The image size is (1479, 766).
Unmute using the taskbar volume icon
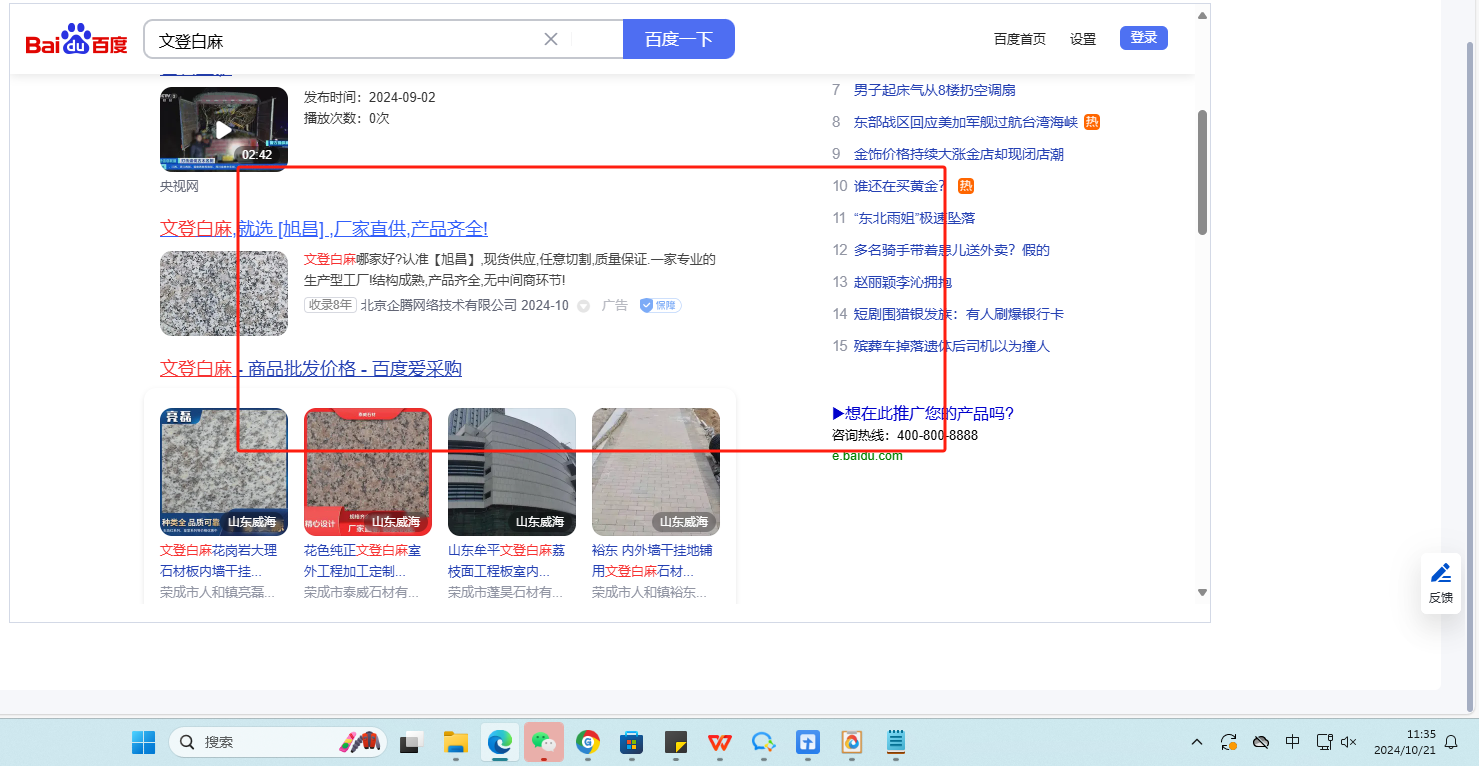(1348, 742)
